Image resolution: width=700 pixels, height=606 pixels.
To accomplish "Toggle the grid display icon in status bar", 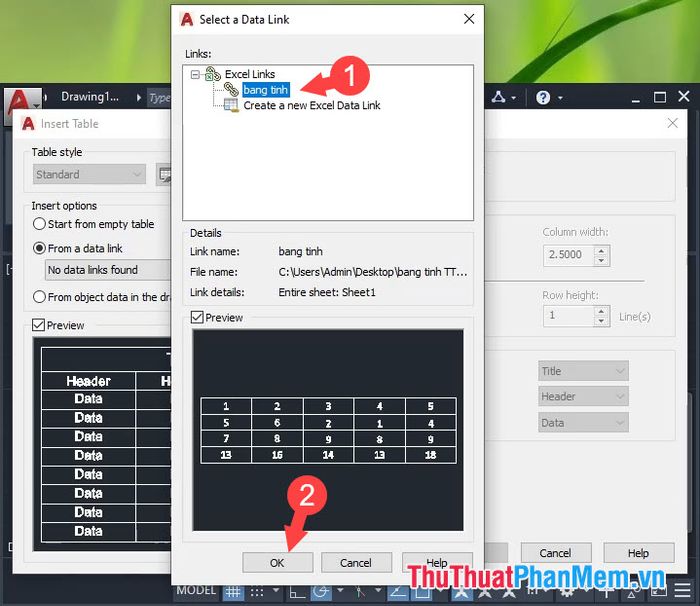I will (233, 593).
